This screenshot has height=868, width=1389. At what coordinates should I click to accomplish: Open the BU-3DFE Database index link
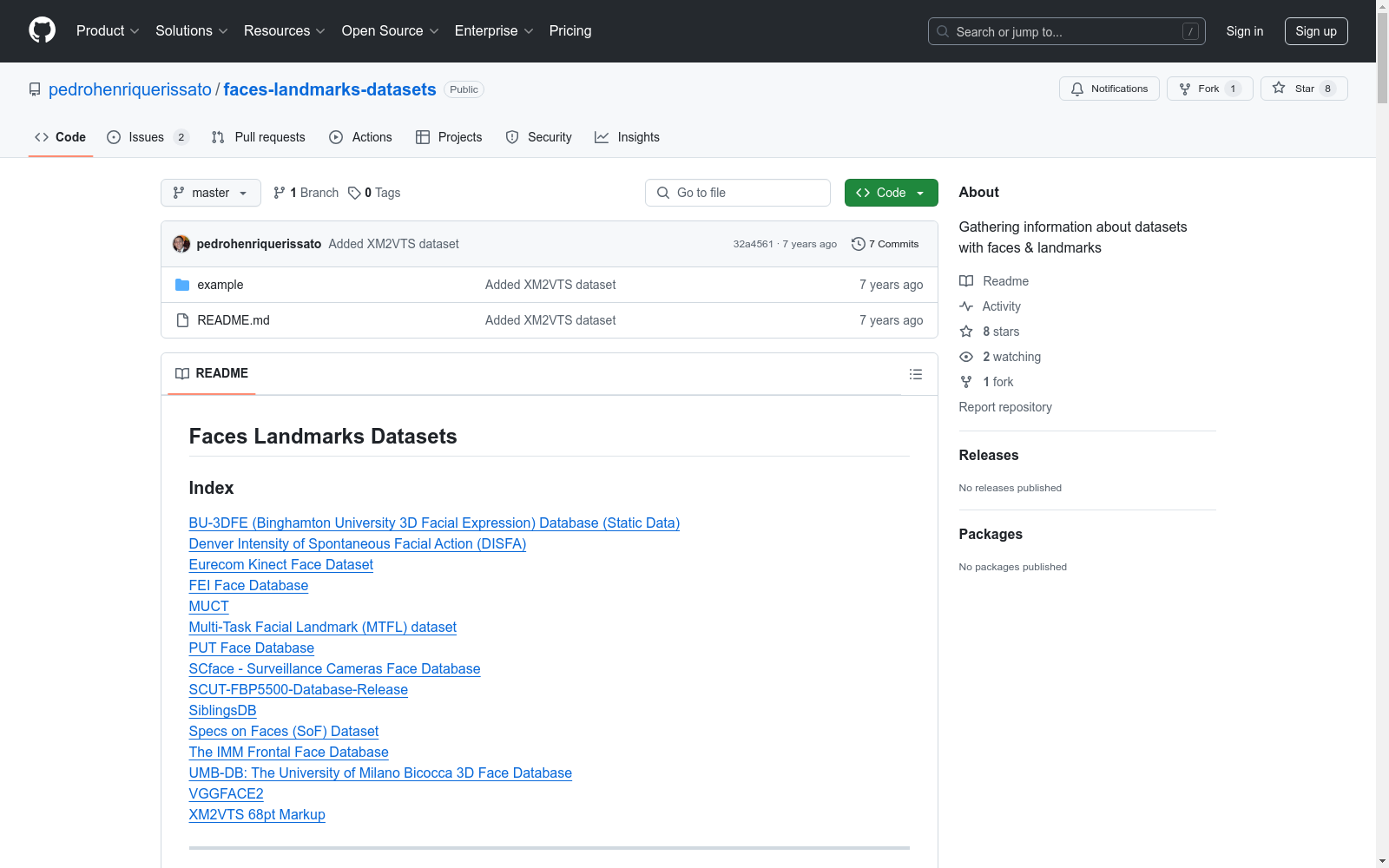pyautogui.click(x=434, y=523)
